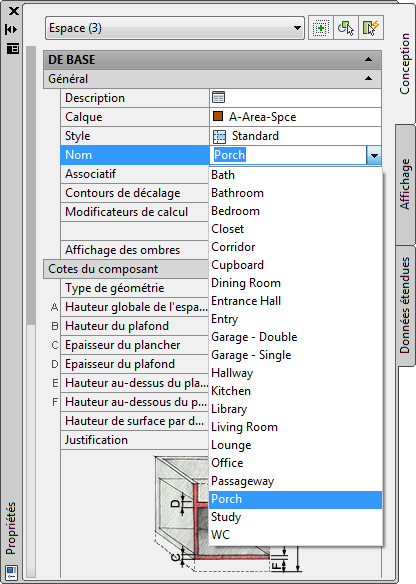Click the Nom text input field

tap(289, 155)
